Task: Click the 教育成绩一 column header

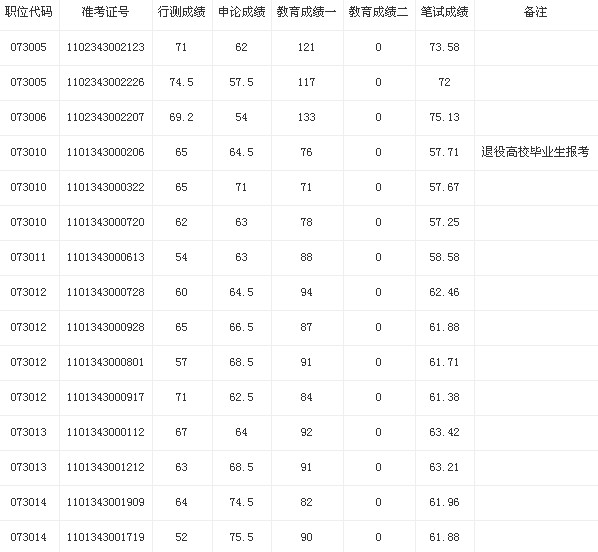Action: (307, 12)
